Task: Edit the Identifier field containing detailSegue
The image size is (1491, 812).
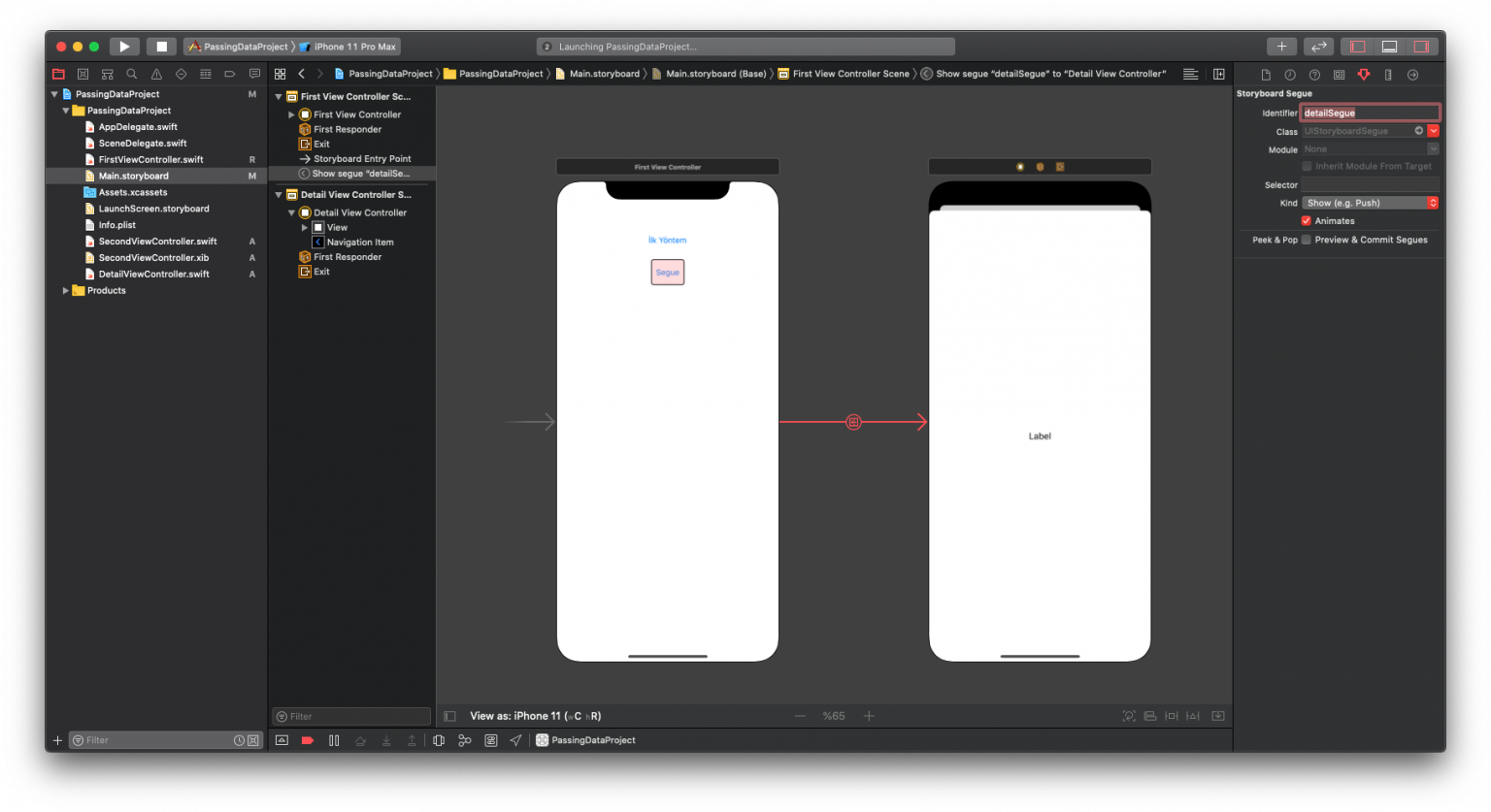Action: [1369, 113]
